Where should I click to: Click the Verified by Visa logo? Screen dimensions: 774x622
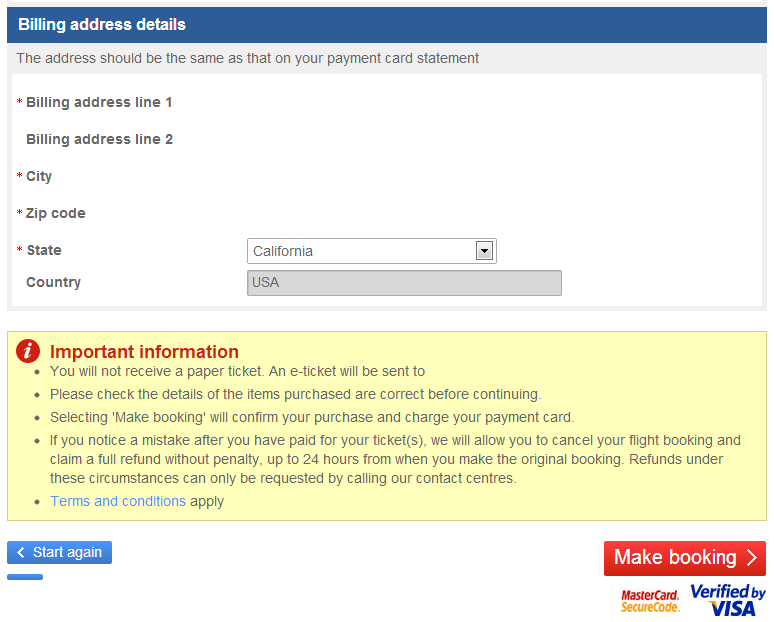pos(728,600)
